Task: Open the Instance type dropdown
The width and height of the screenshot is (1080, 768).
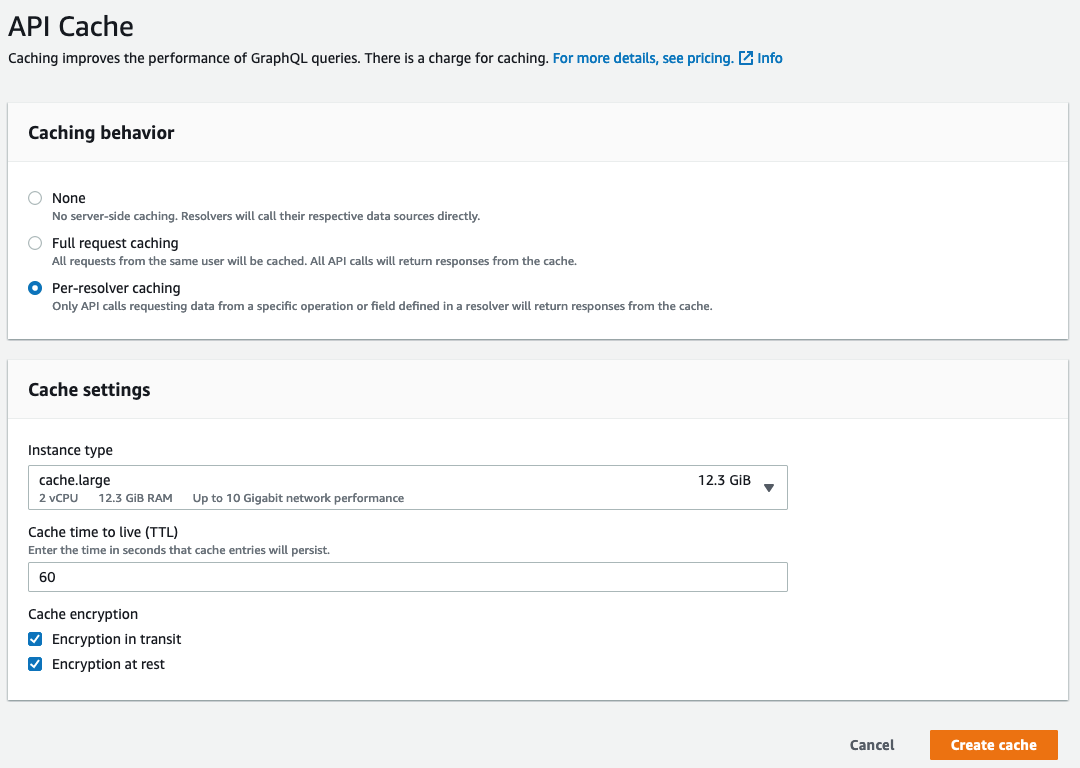Action: [407, 487]
